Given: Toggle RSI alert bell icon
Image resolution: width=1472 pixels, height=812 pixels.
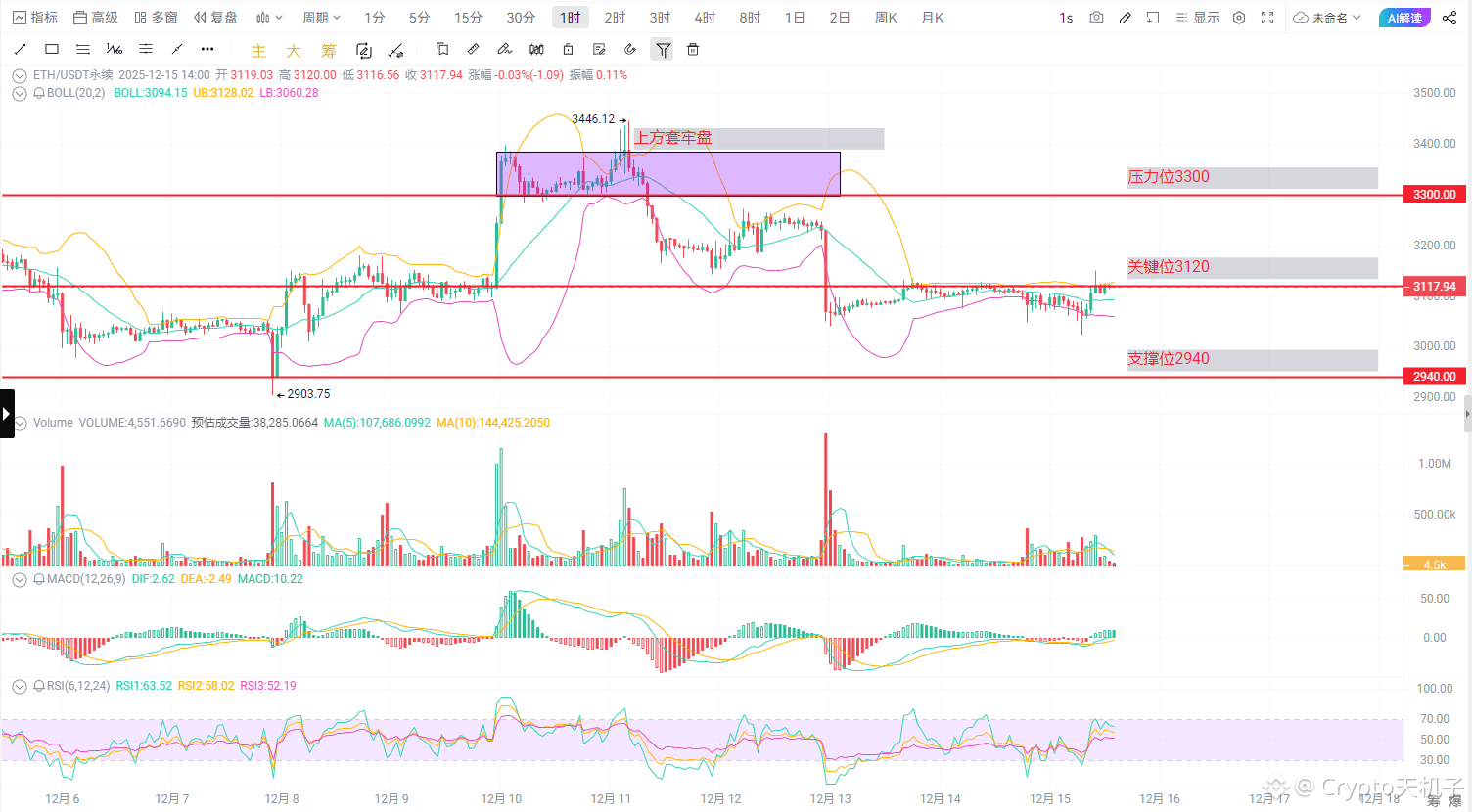Looking at the screenshot, I should click(39, 686).
